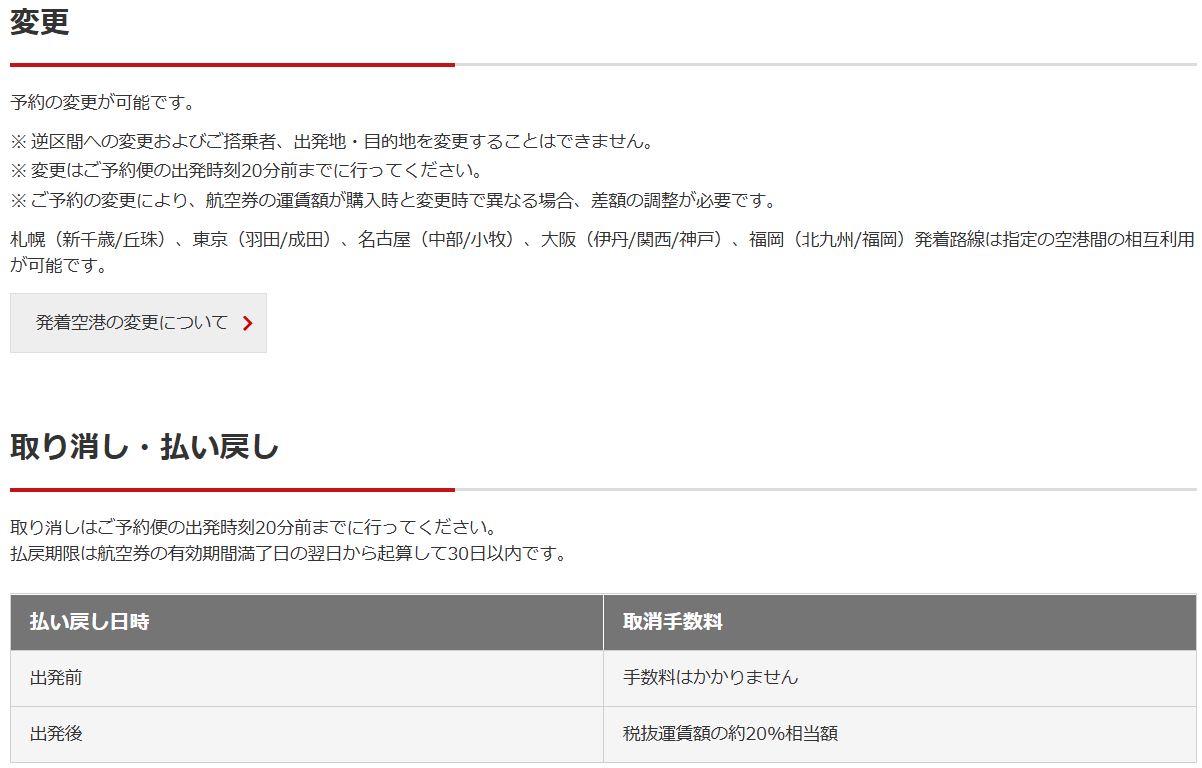
Task: Click the red underline below the 変更 heading
Action: (x=232, y=65)
